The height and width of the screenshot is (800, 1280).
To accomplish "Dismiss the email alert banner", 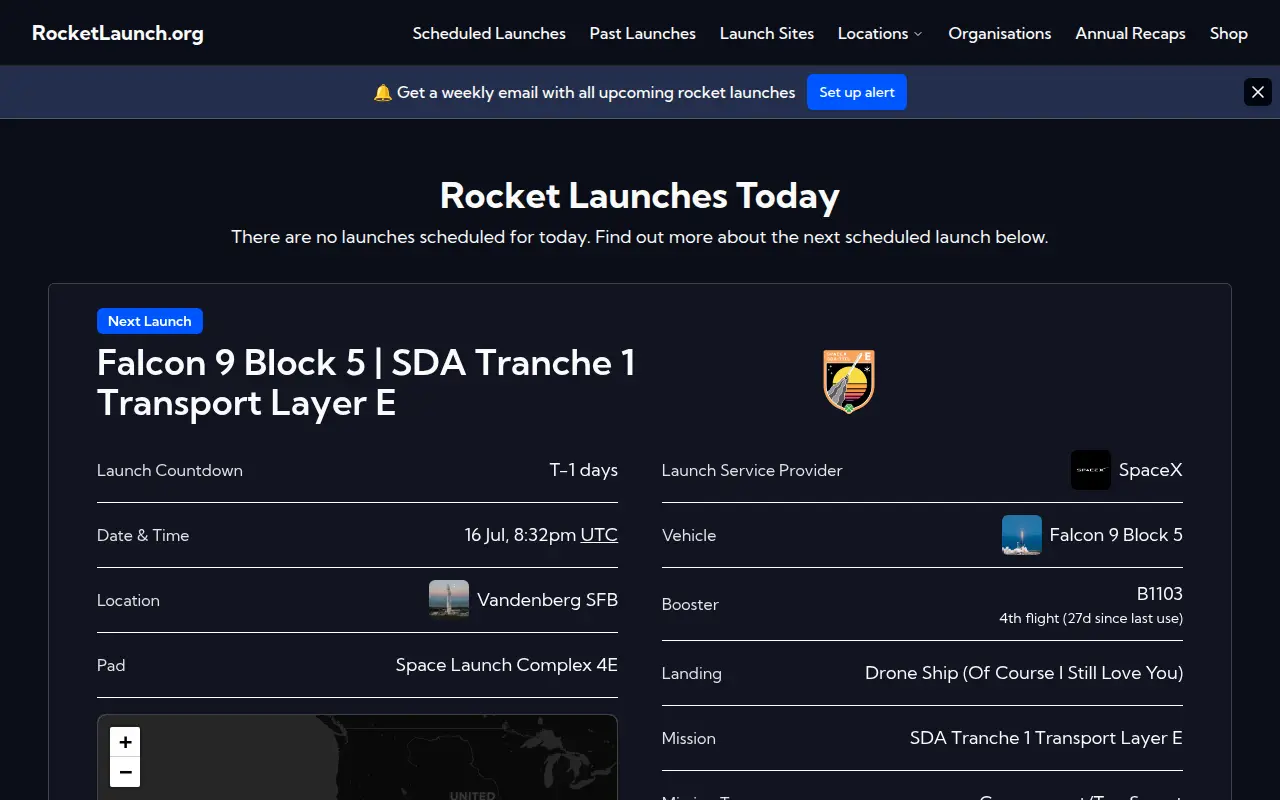I will coord(1258,92).
